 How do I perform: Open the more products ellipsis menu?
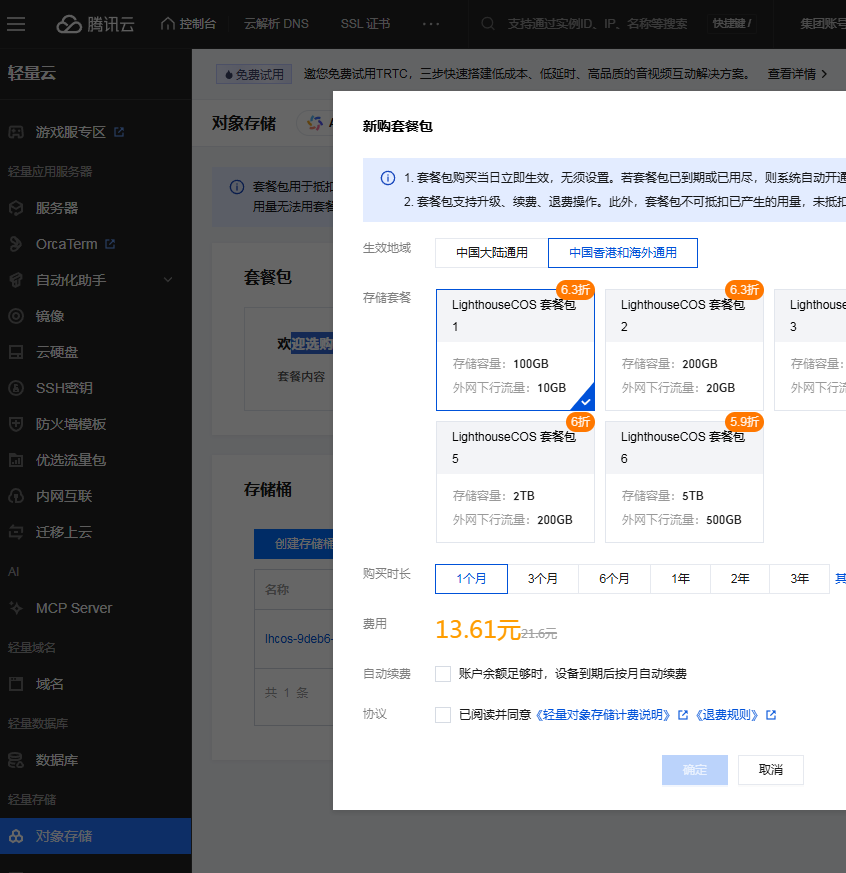(431, 24)
